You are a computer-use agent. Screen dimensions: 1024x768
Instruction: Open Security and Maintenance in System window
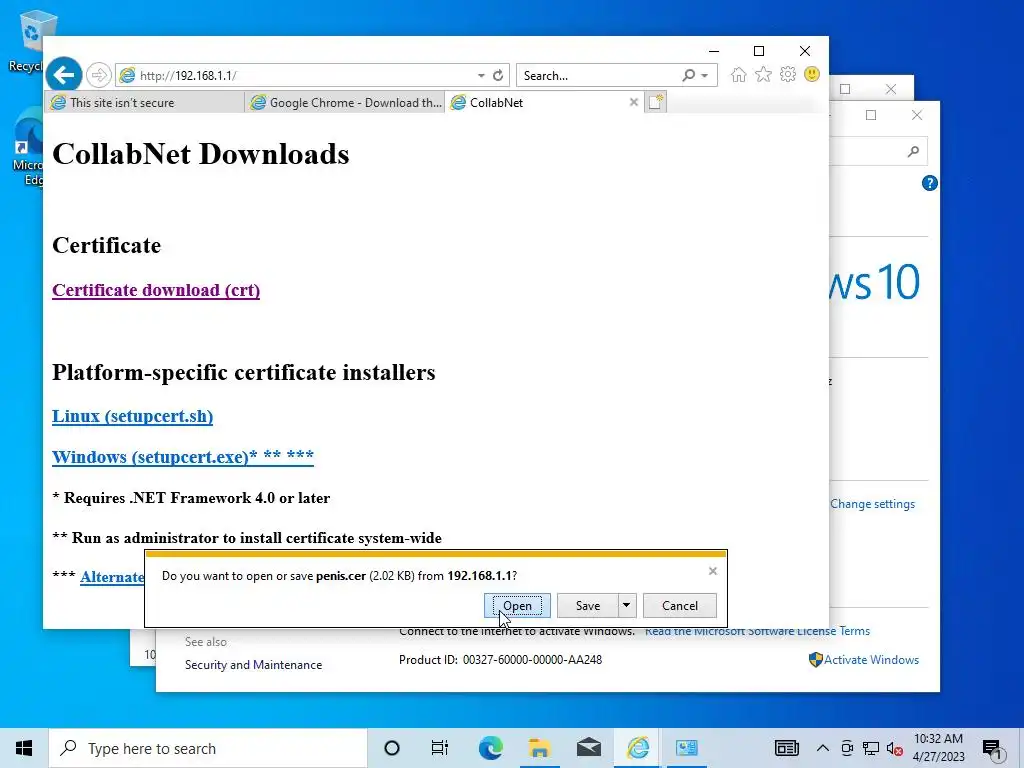point(253,665)
